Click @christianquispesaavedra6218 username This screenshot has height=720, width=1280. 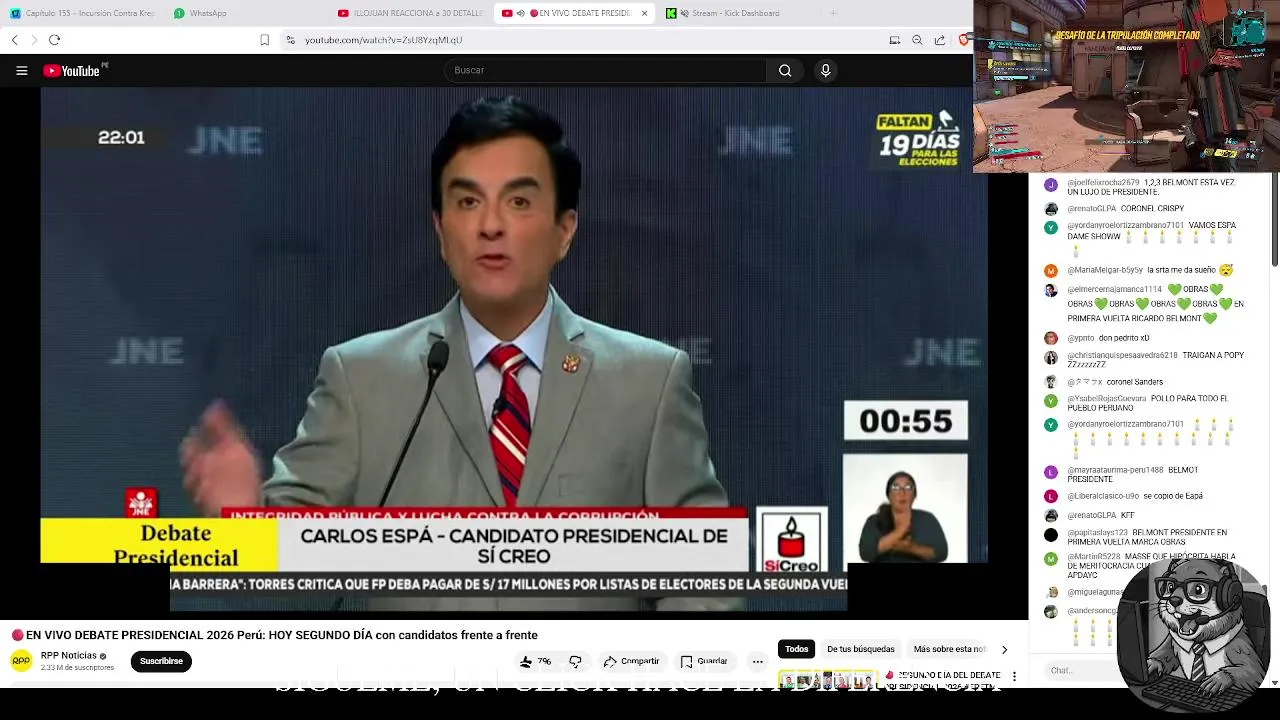[x=1122, y=355]
